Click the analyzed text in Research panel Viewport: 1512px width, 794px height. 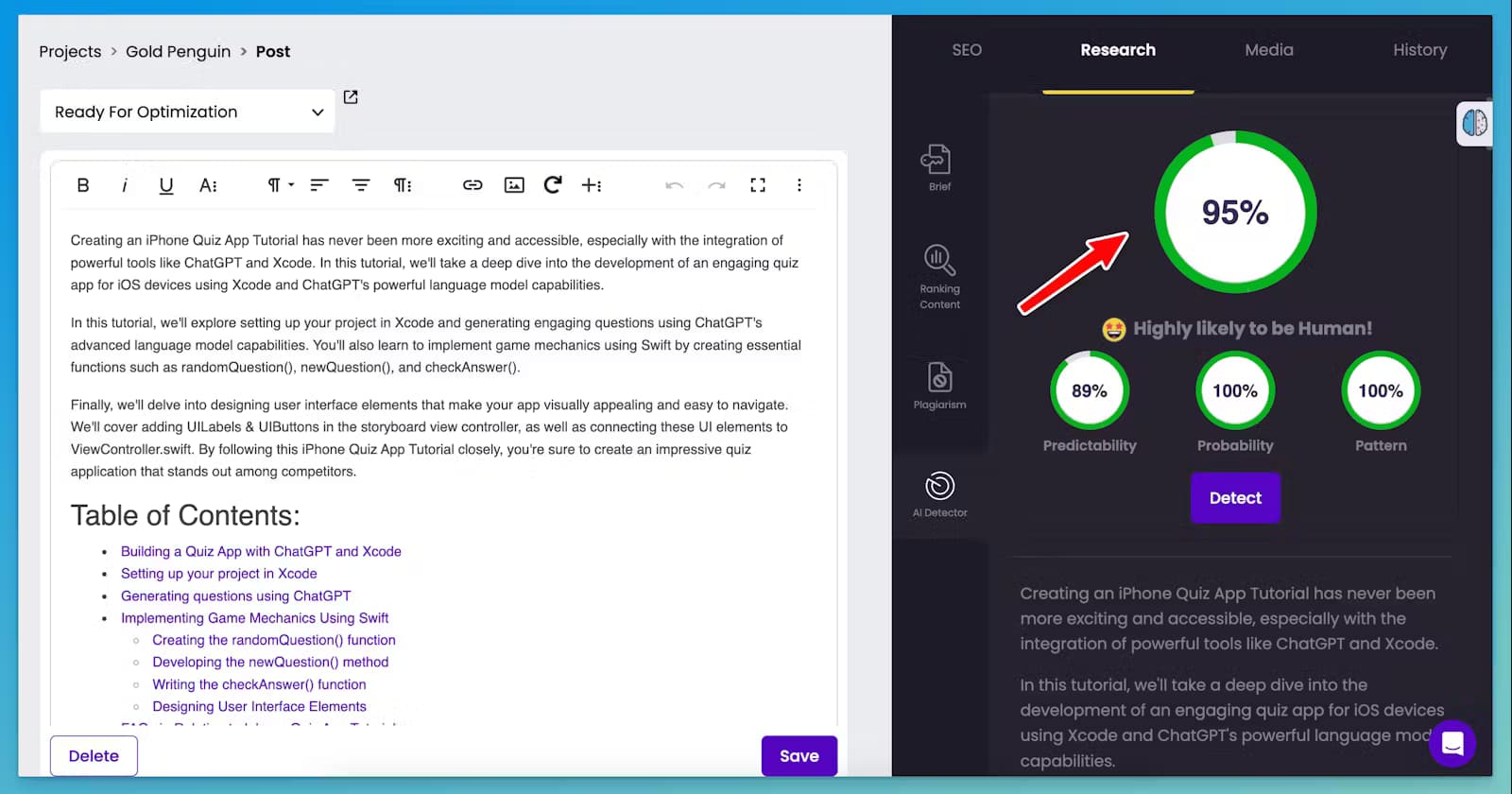(1232, 677)
